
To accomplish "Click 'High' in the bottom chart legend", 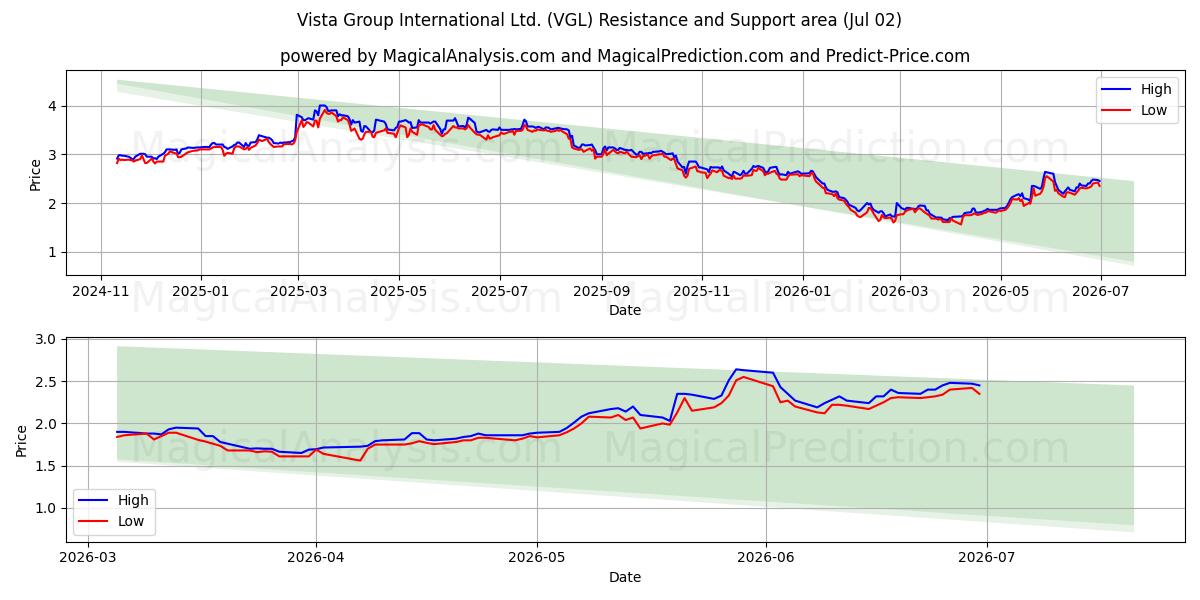I will pyautogui.click(x=133, y=500).
